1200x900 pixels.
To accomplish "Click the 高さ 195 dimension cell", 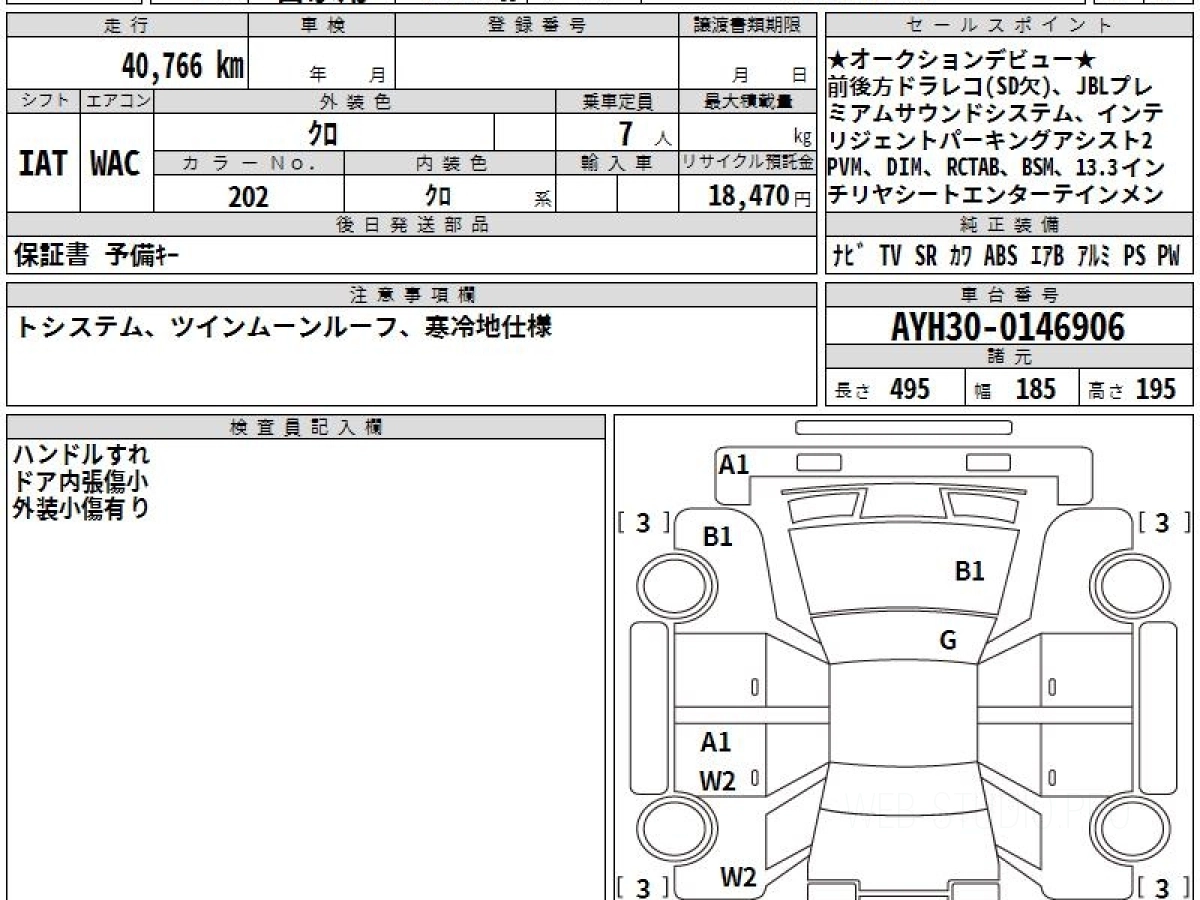I will 1136,389.
